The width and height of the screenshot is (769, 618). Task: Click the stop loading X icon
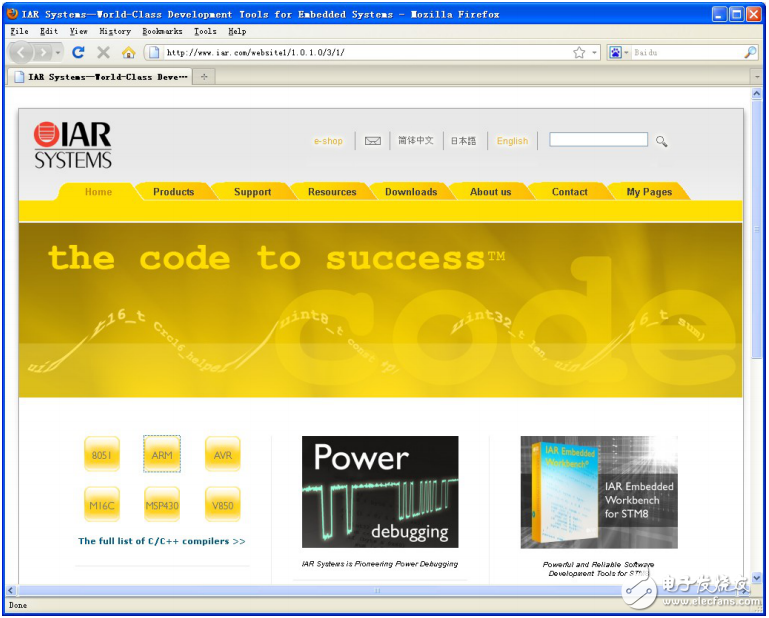tap(103, 52)
